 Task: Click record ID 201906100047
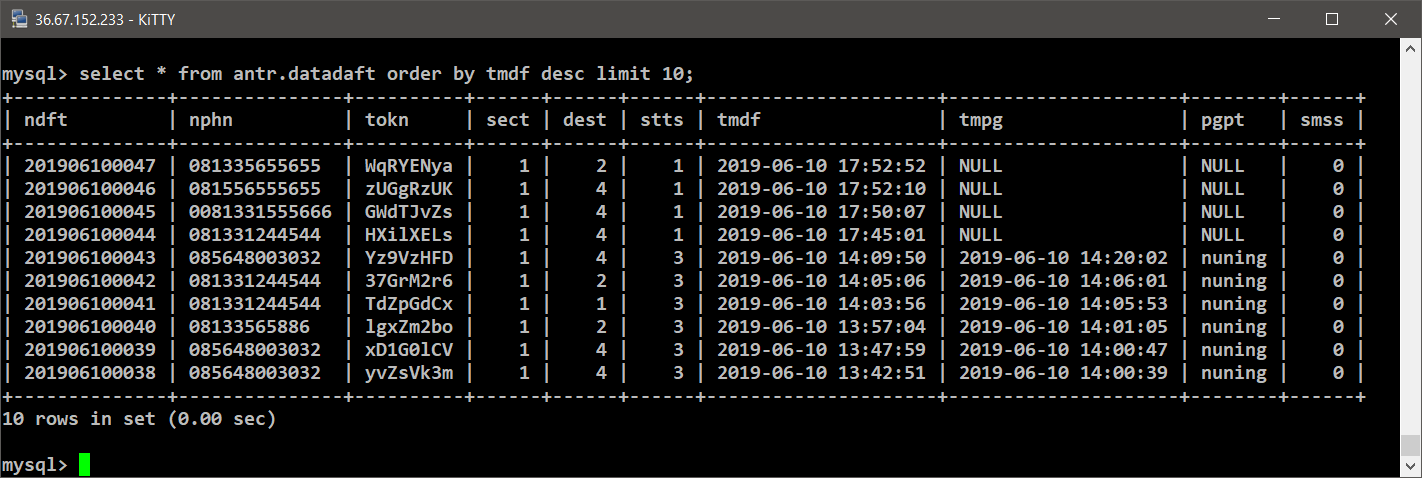pos(90,166)
